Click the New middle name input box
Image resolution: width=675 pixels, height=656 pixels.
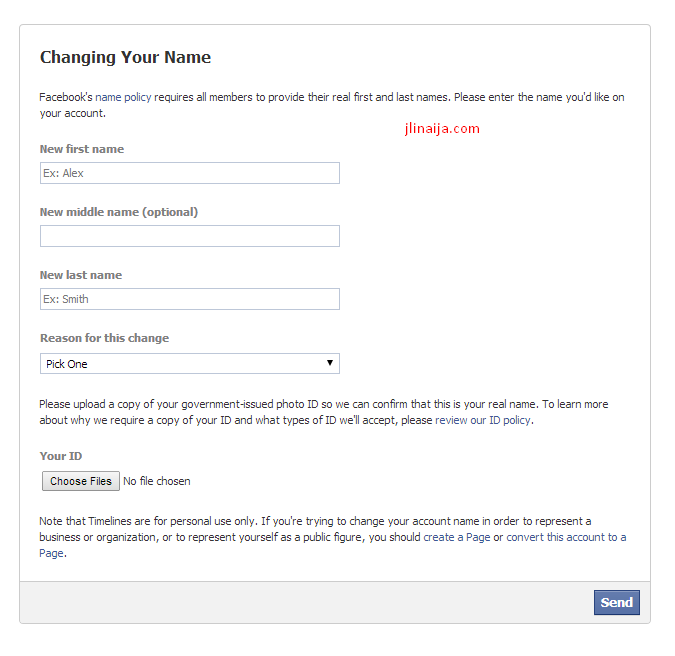pyautogui.click(x=190, y=236)
